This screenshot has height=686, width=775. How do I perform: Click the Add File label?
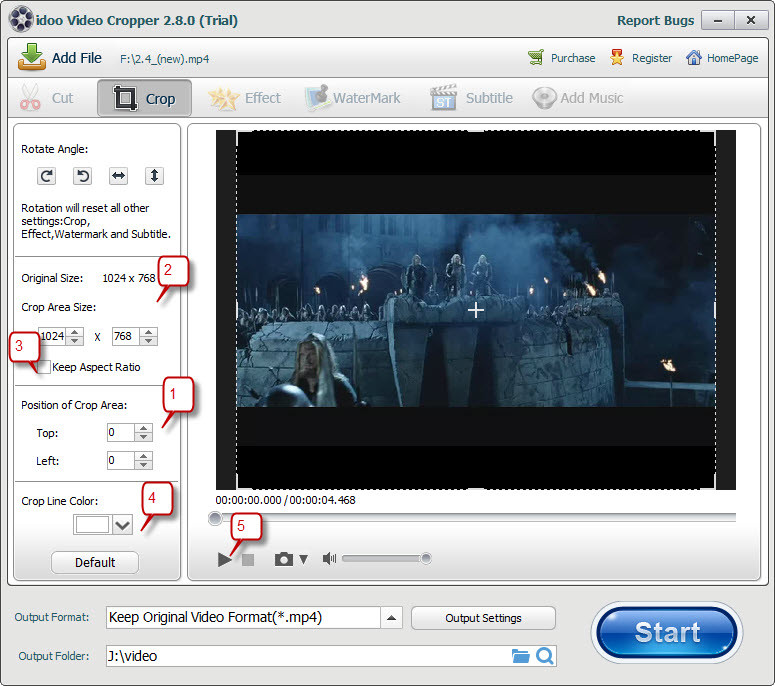pyautogui.click(x=77, y=58)
